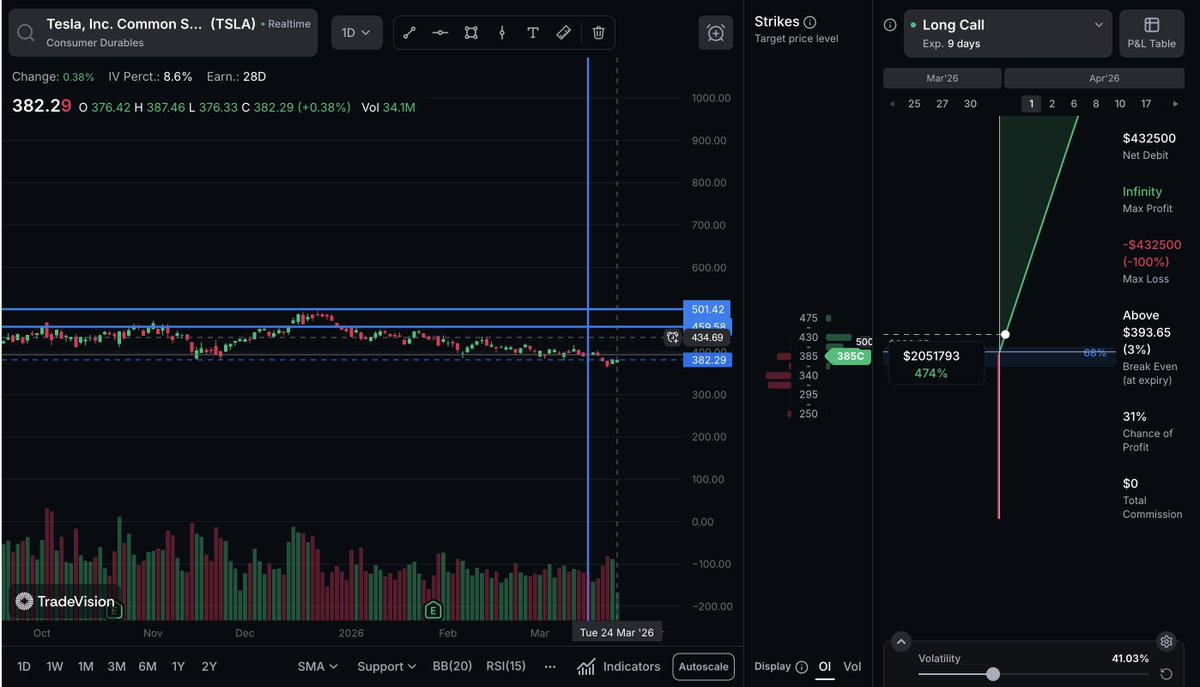This screenshot has height=687, width=1200.
Task: Click the breakeven point on payoff line
Action: coord(1005,334)
